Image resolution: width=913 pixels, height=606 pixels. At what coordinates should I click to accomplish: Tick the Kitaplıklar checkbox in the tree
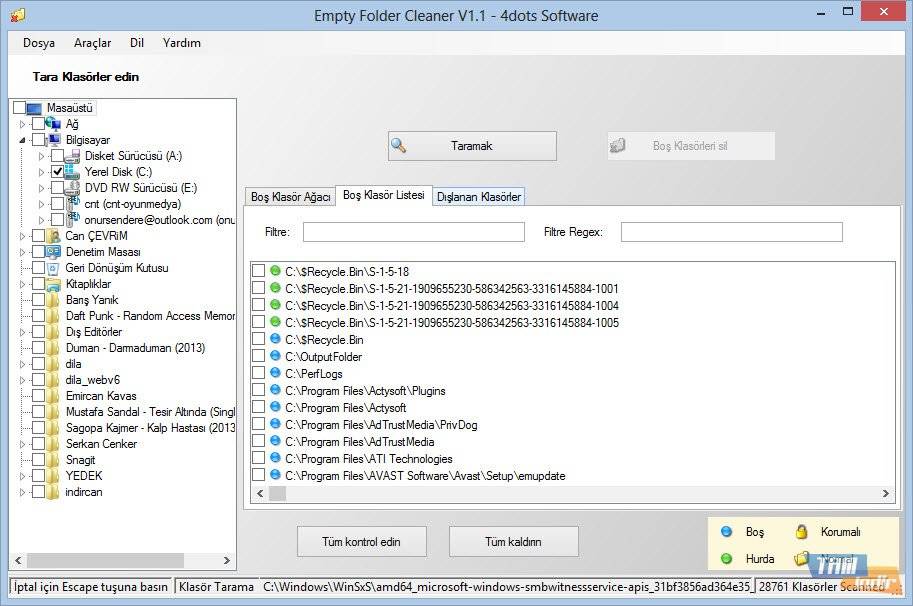pos(39,284)
